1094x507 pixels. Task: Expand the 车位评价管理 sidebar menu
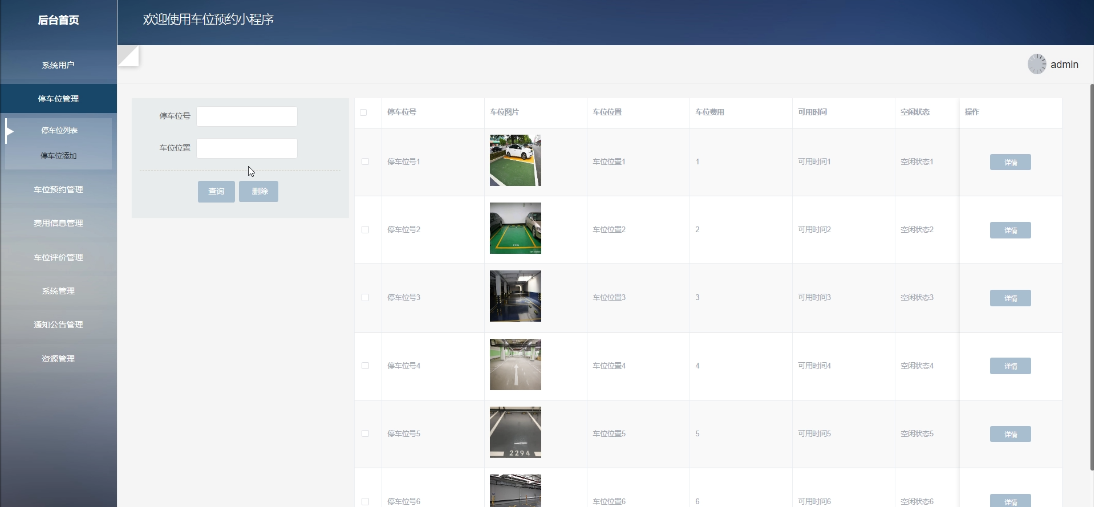click(x=59, y=257)
